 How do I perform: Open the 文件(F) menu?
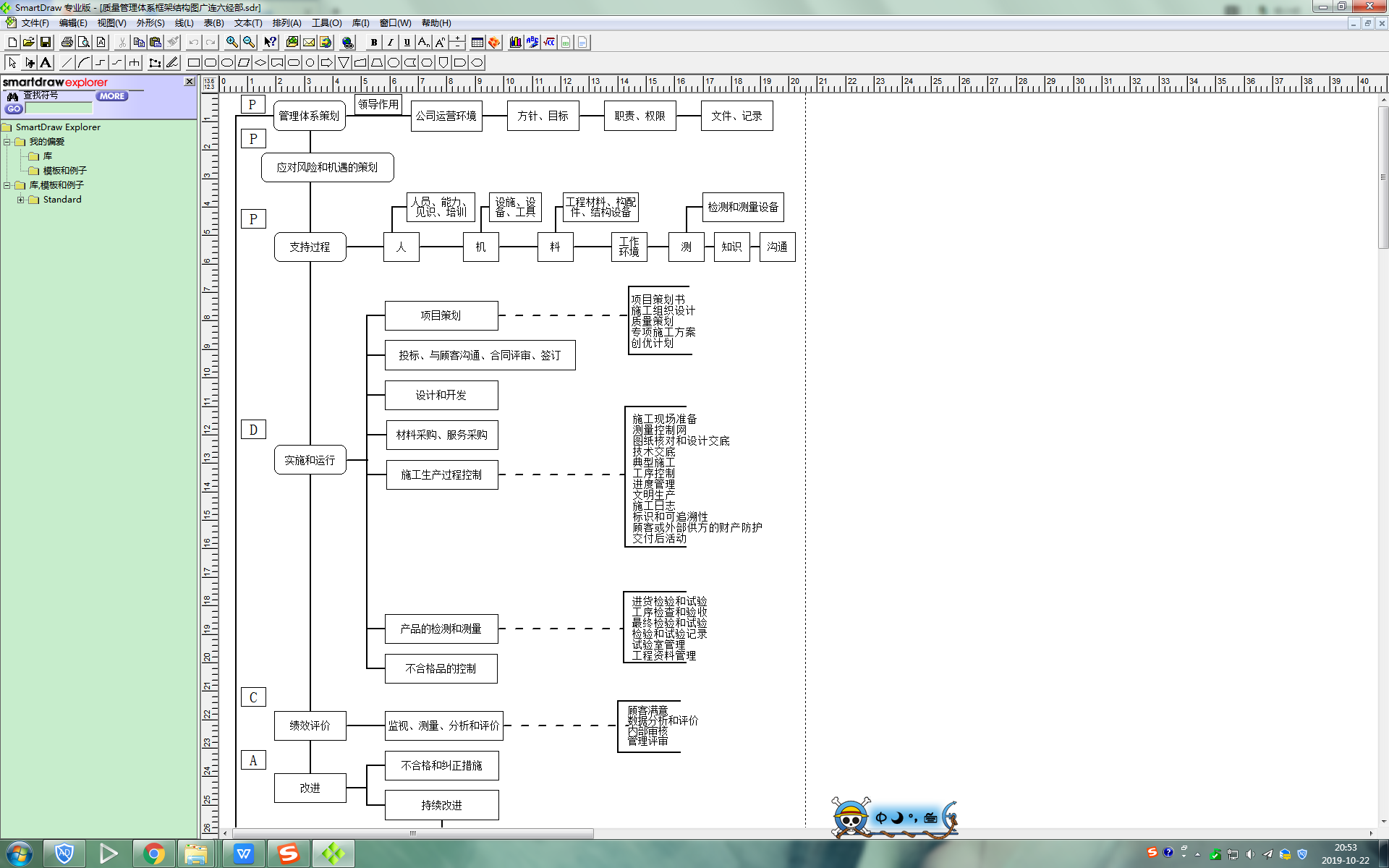pyautogui.click(x=35, y=23)
